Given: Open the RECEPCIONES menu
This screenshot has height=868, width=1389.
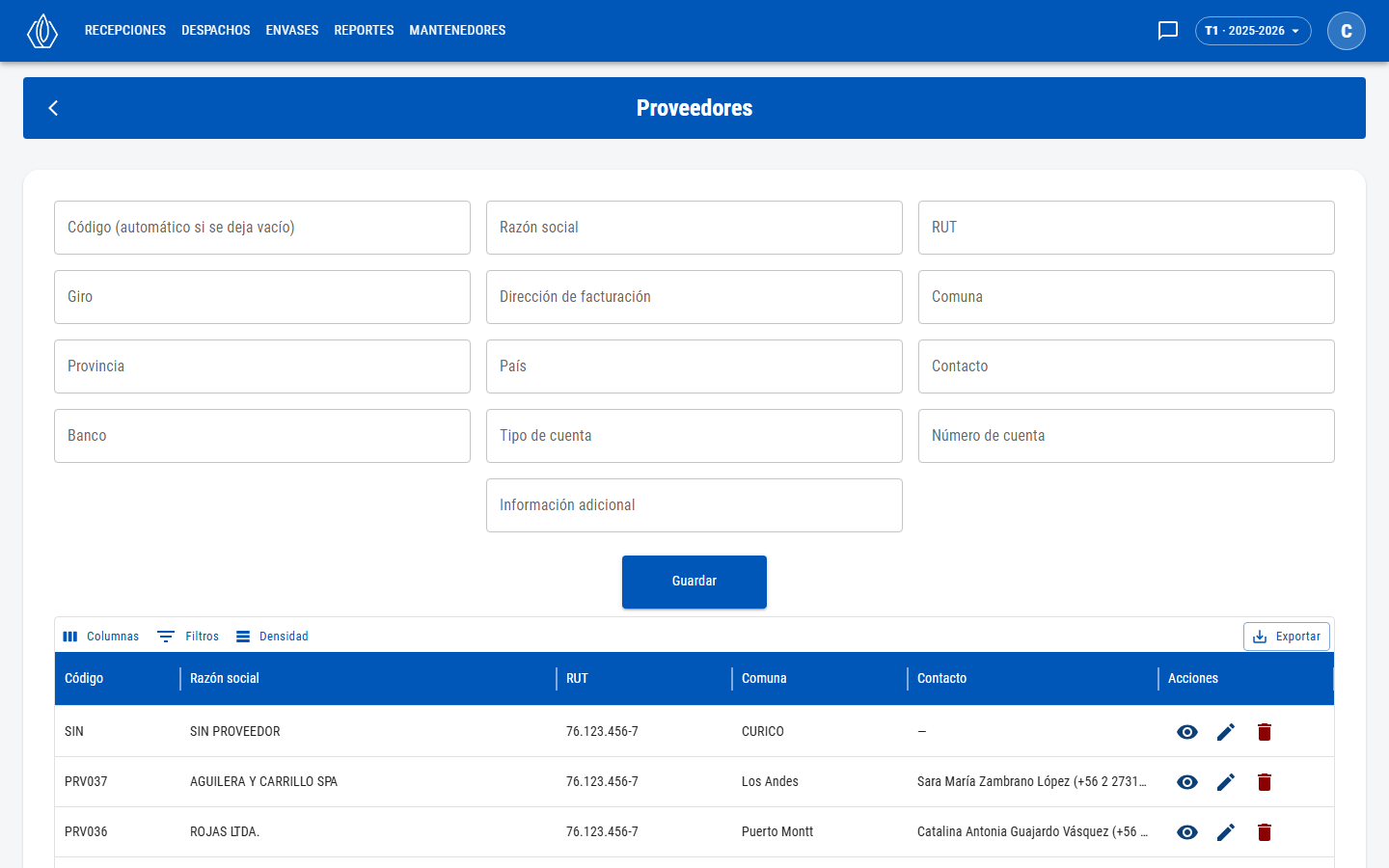Looking at the screenshot, I should click(x=125, y=31).
